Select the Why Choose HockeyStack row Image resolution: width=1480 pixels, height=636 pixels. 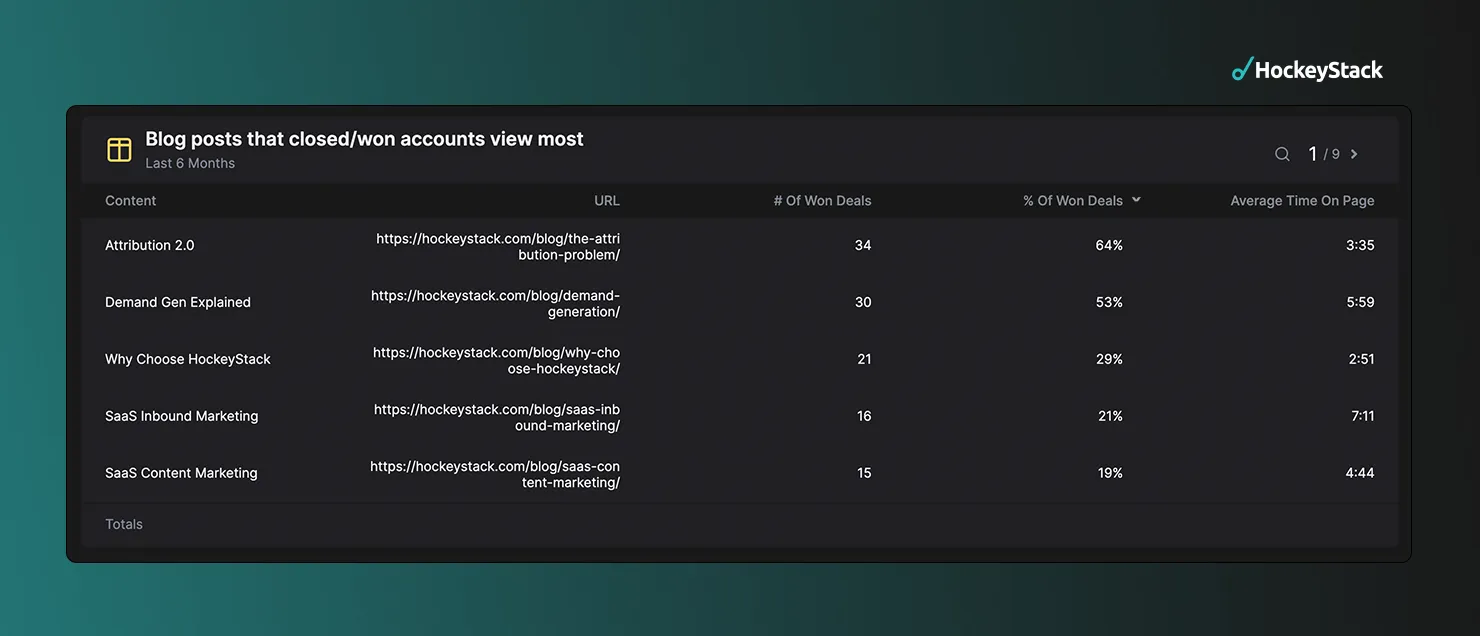(740, 360)
